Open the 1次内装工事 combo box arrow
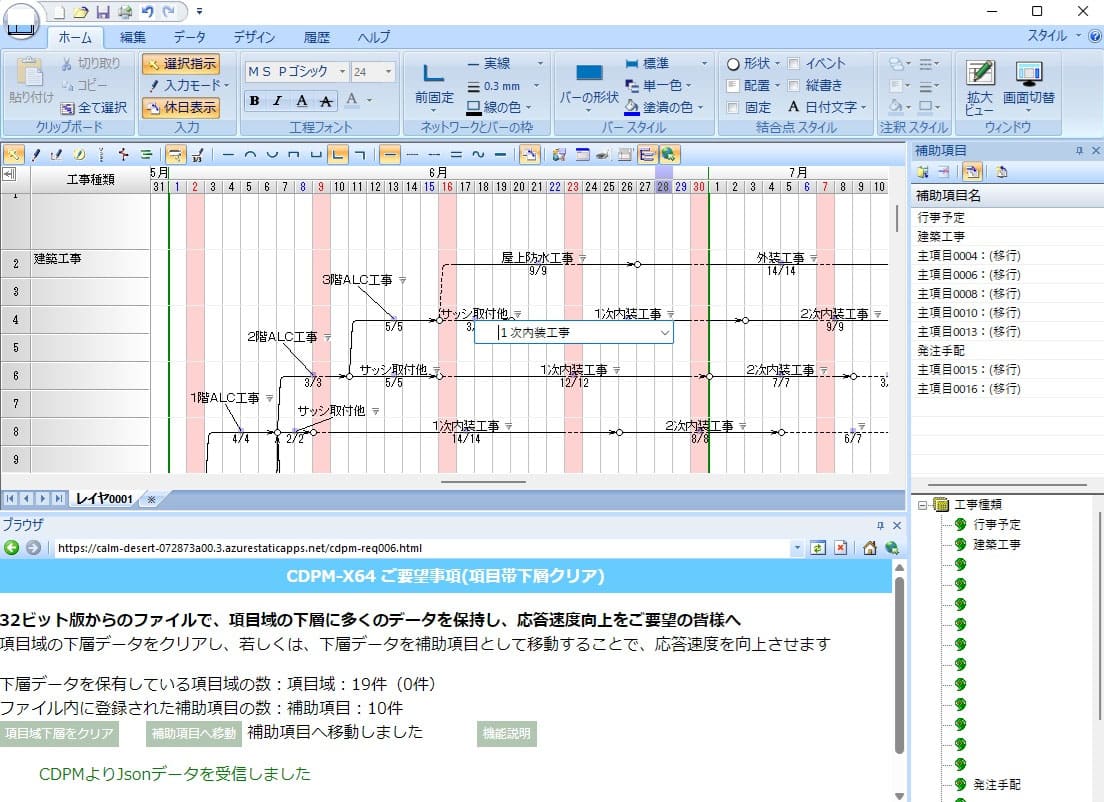 pos(665,332)
